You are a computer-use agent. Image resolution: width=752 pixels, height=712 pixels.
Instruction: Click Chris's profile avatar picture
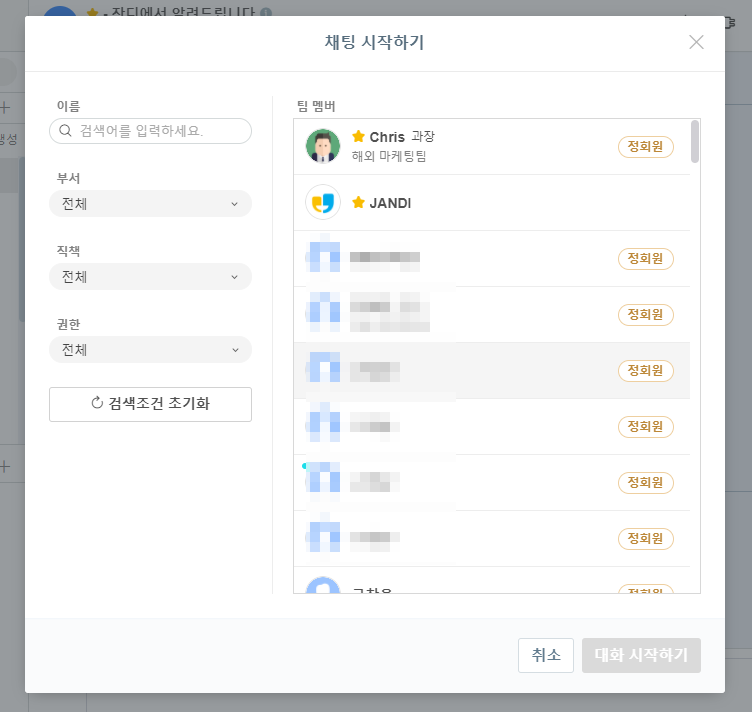[323, 146]
